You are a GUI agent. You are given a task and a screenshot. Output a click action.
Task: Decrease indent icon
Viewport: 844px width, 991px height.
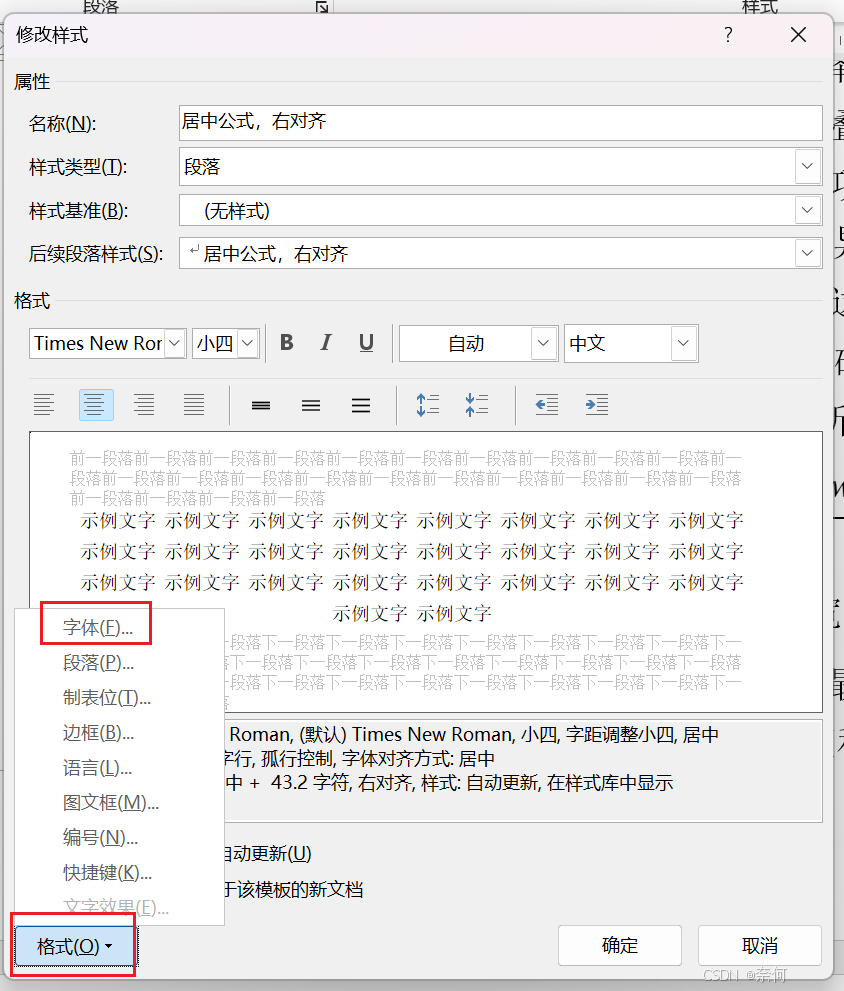(x=546, y=404)
